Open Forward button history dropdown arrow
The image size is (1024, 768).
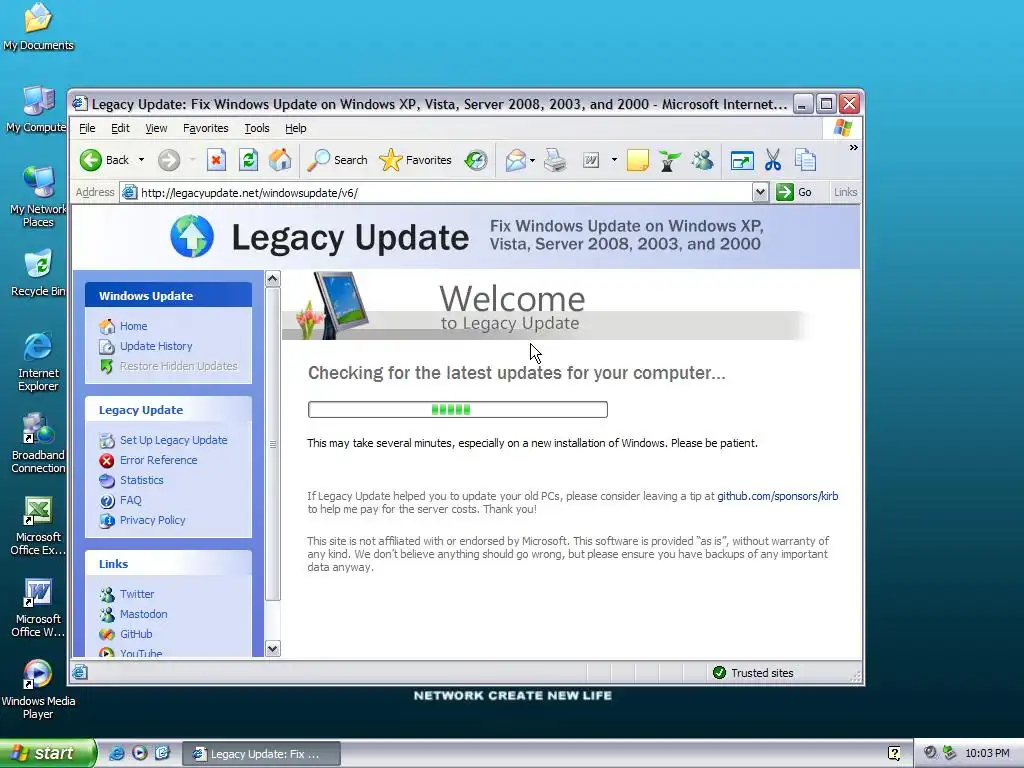click(192, 160)
